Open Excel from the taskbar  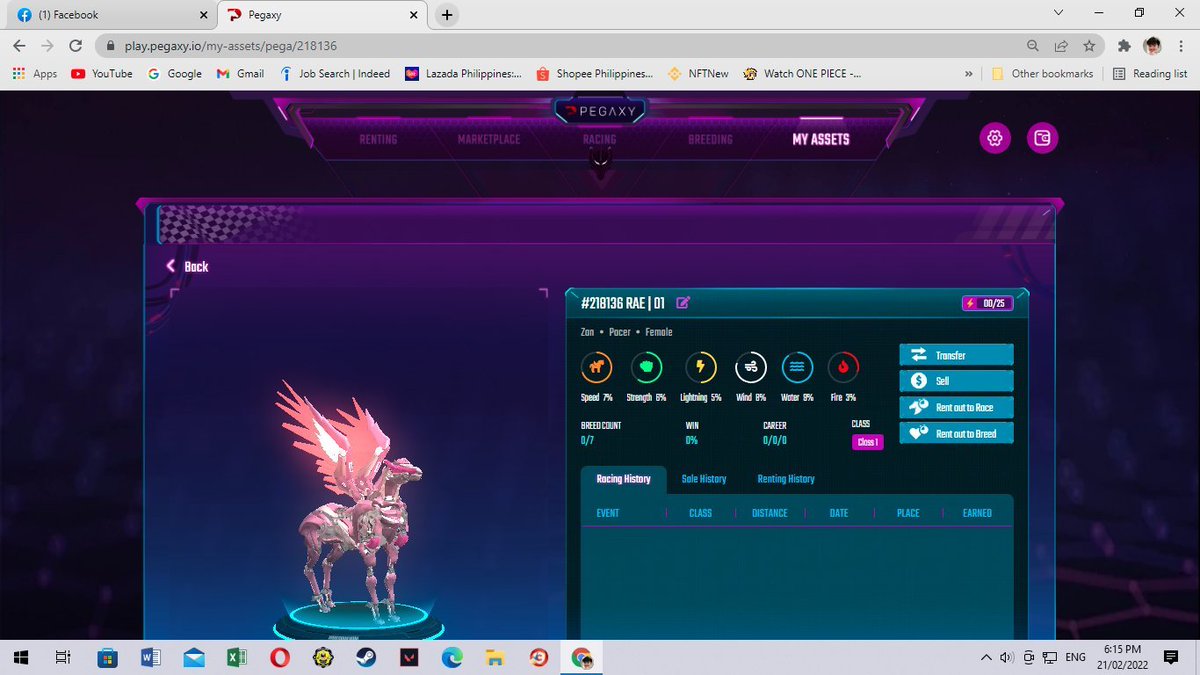click(x=238, y=657)
